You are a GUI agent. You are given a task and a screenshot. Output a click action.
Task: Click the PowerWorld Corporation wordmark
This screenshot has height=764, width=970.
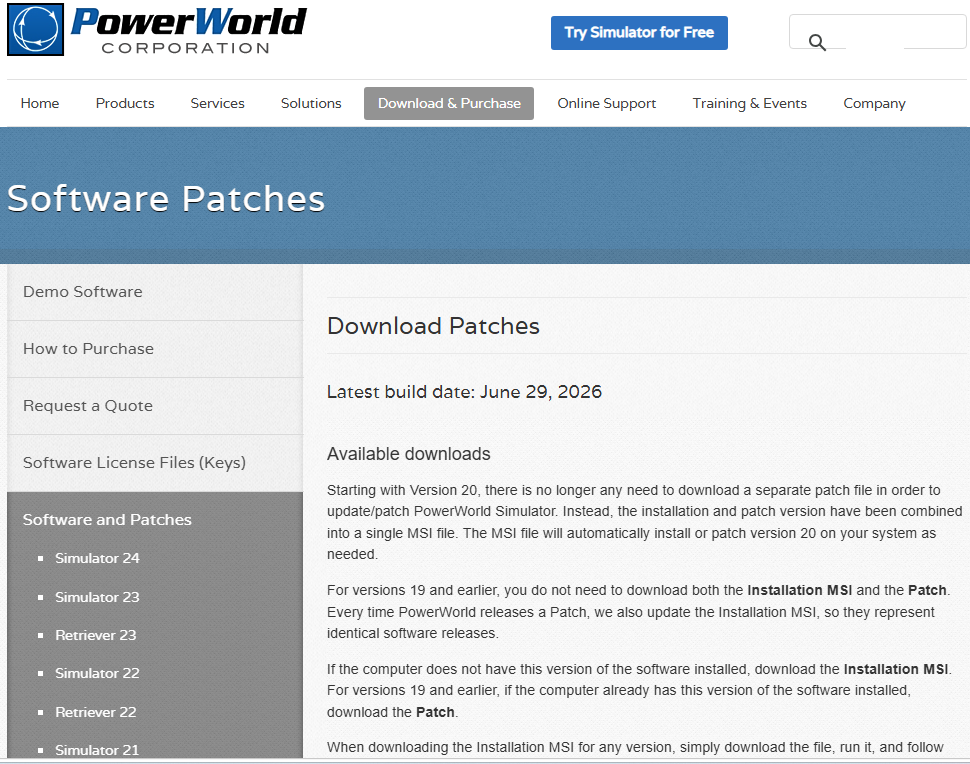click(189, 30)
